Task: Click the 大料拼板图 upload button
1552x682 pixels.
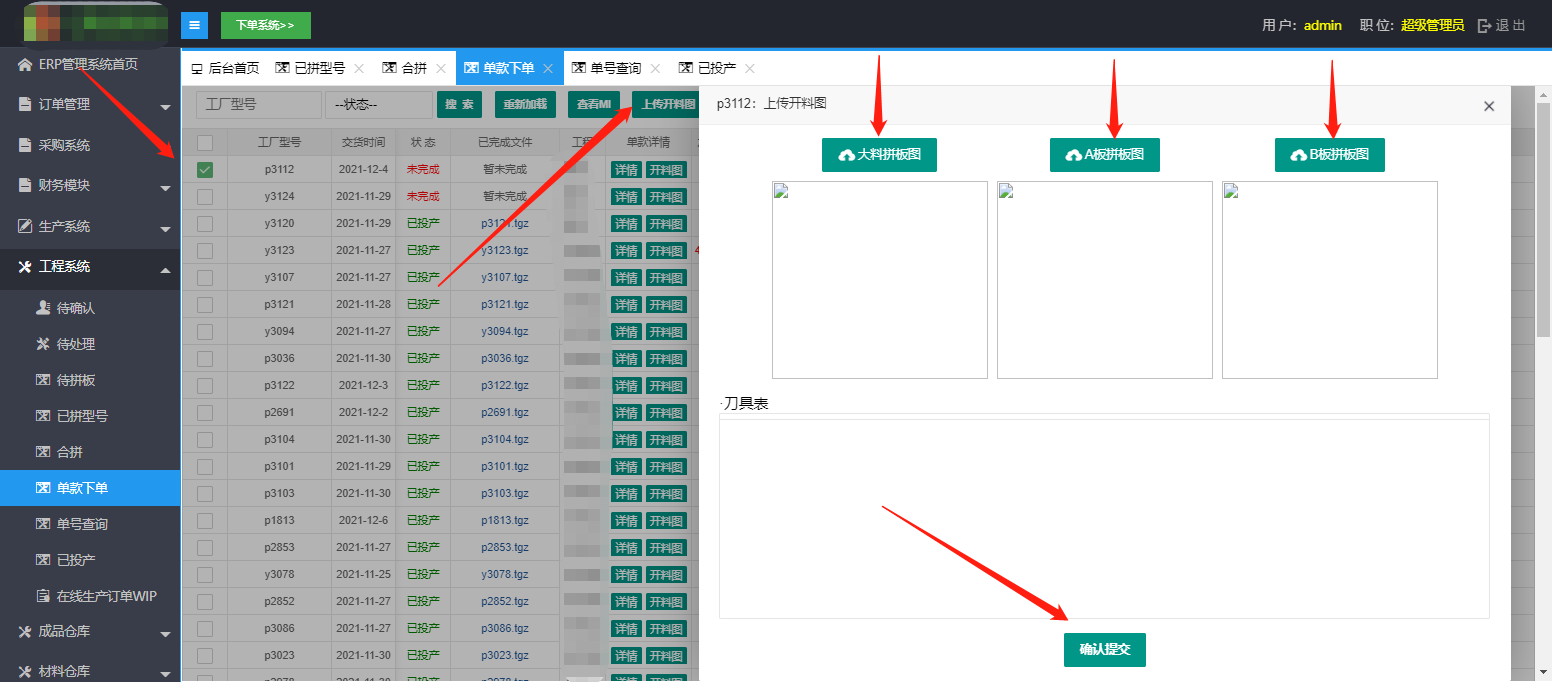Action: (879, 155)
